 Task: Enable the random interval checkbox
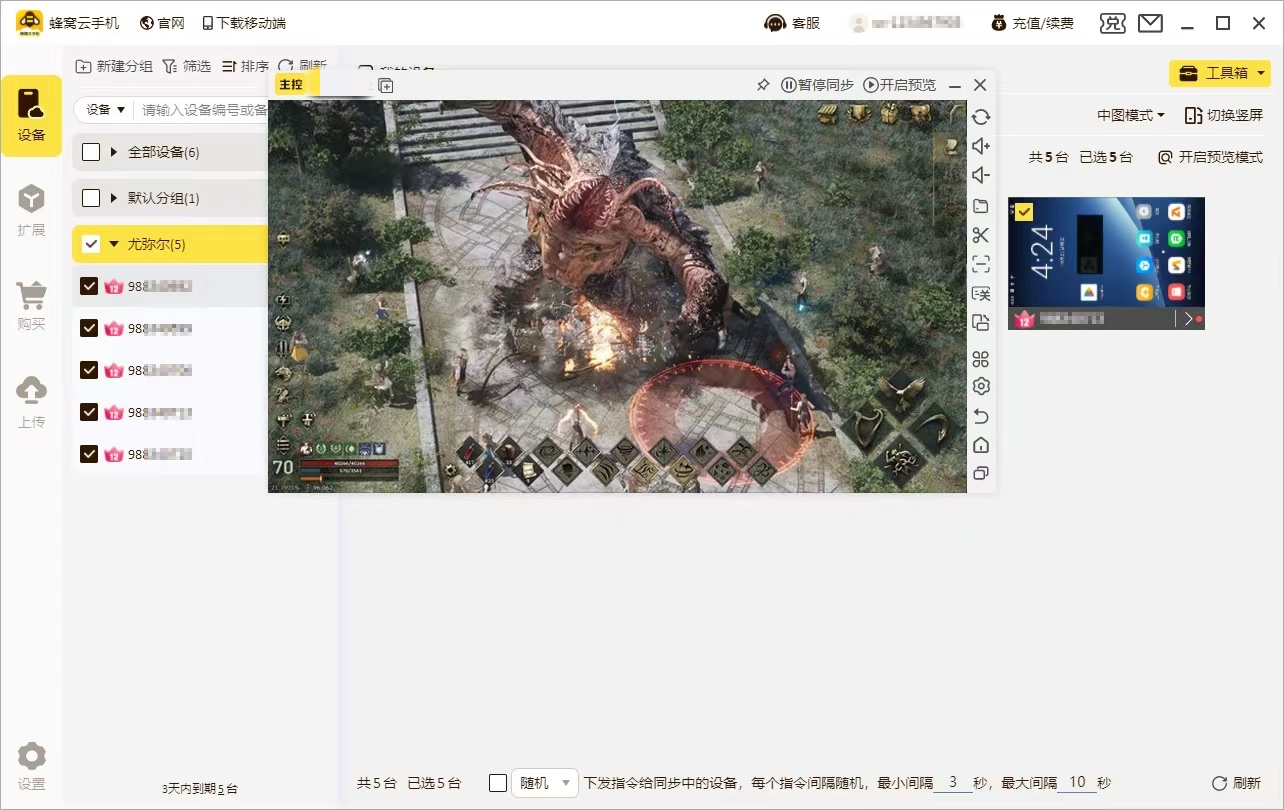[x=498, y=783]
